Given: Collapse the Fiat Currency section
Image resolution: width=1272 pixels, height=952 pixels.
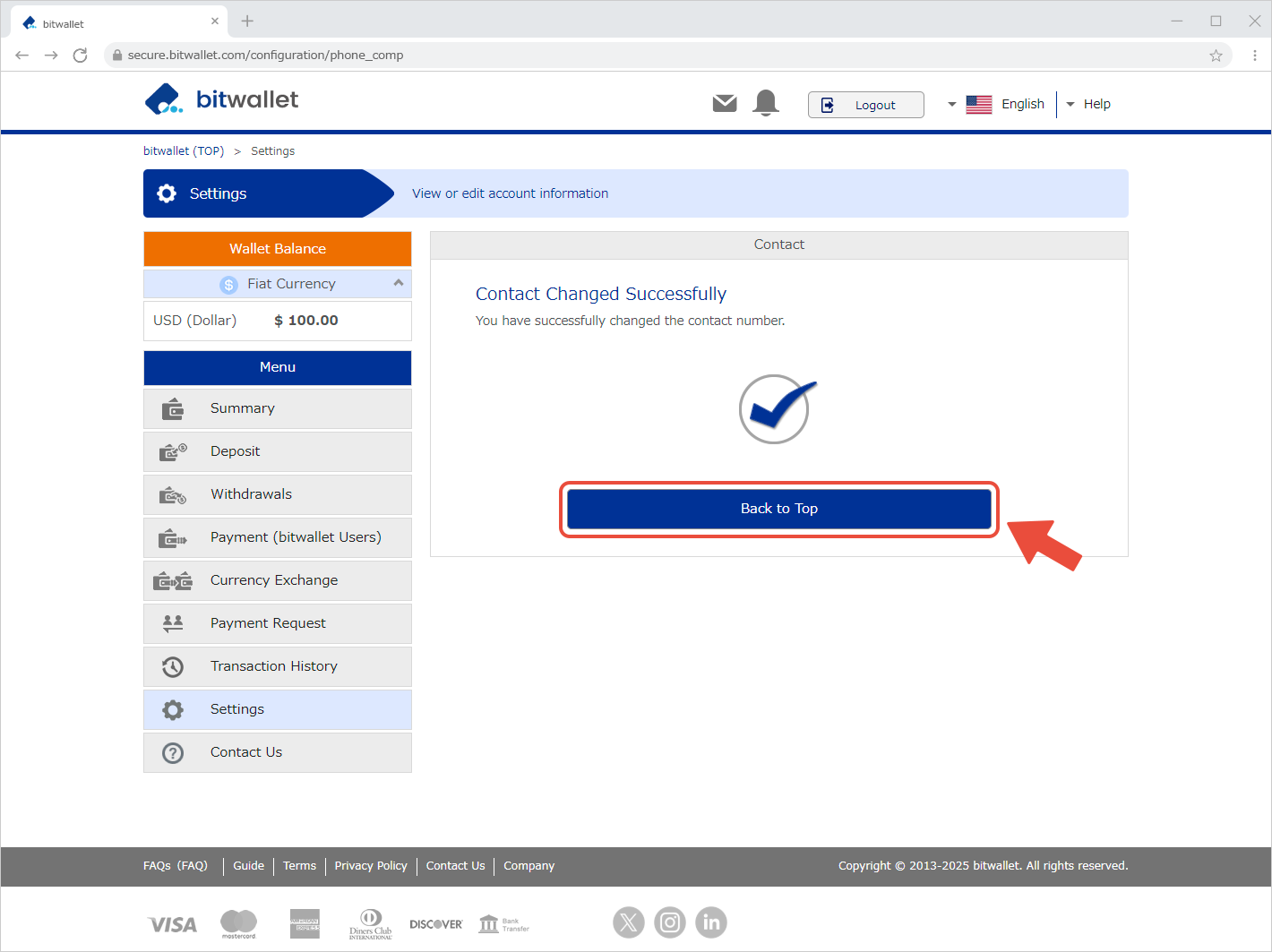Looking at the screenshot, I should [398, 283].
